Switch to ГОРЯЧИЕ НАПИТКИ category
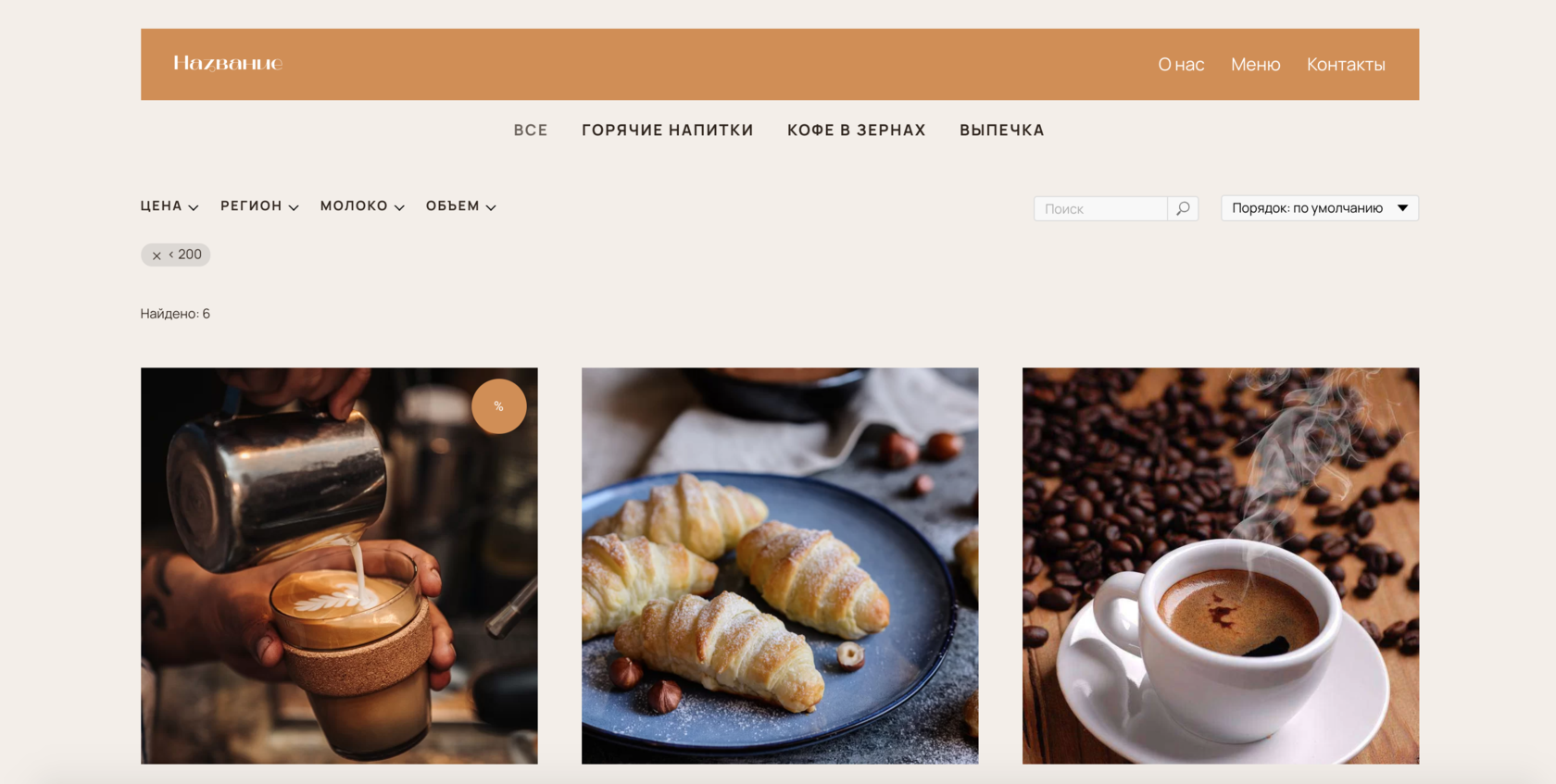 point(668,131)
